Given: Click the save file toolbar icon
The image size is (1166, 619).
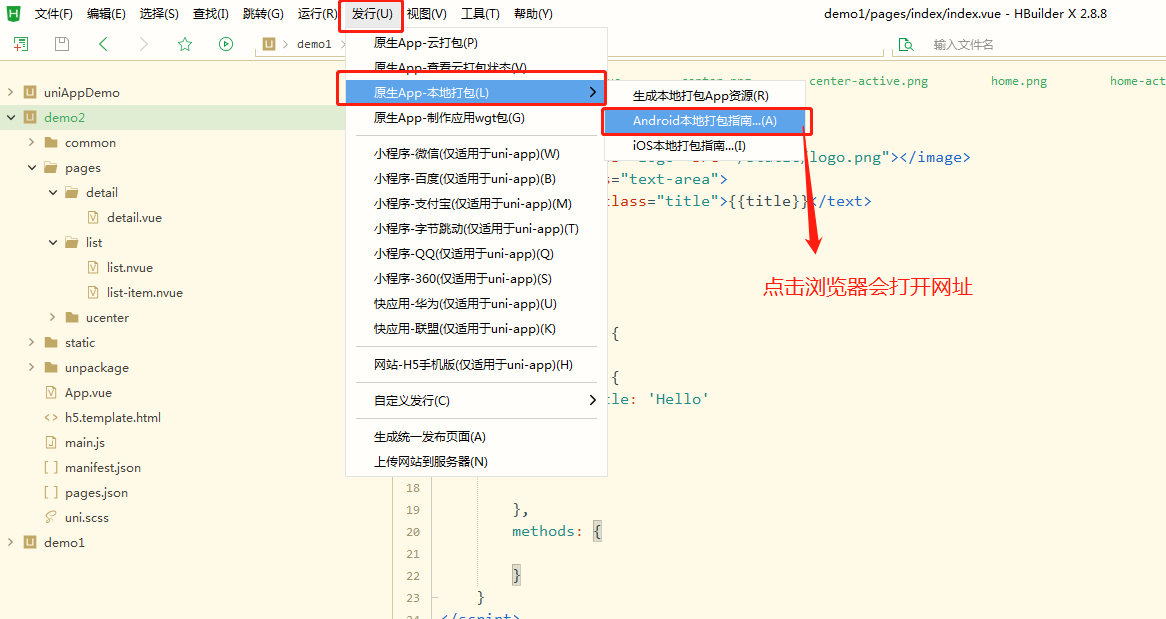Looking at the screenshot, I should point(62,44).
